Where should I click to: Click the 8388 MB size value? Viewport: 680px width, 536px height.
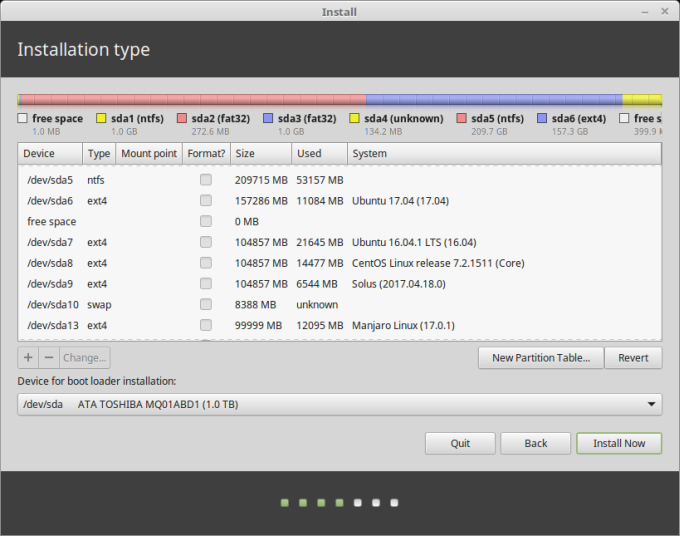coord(255,305)
